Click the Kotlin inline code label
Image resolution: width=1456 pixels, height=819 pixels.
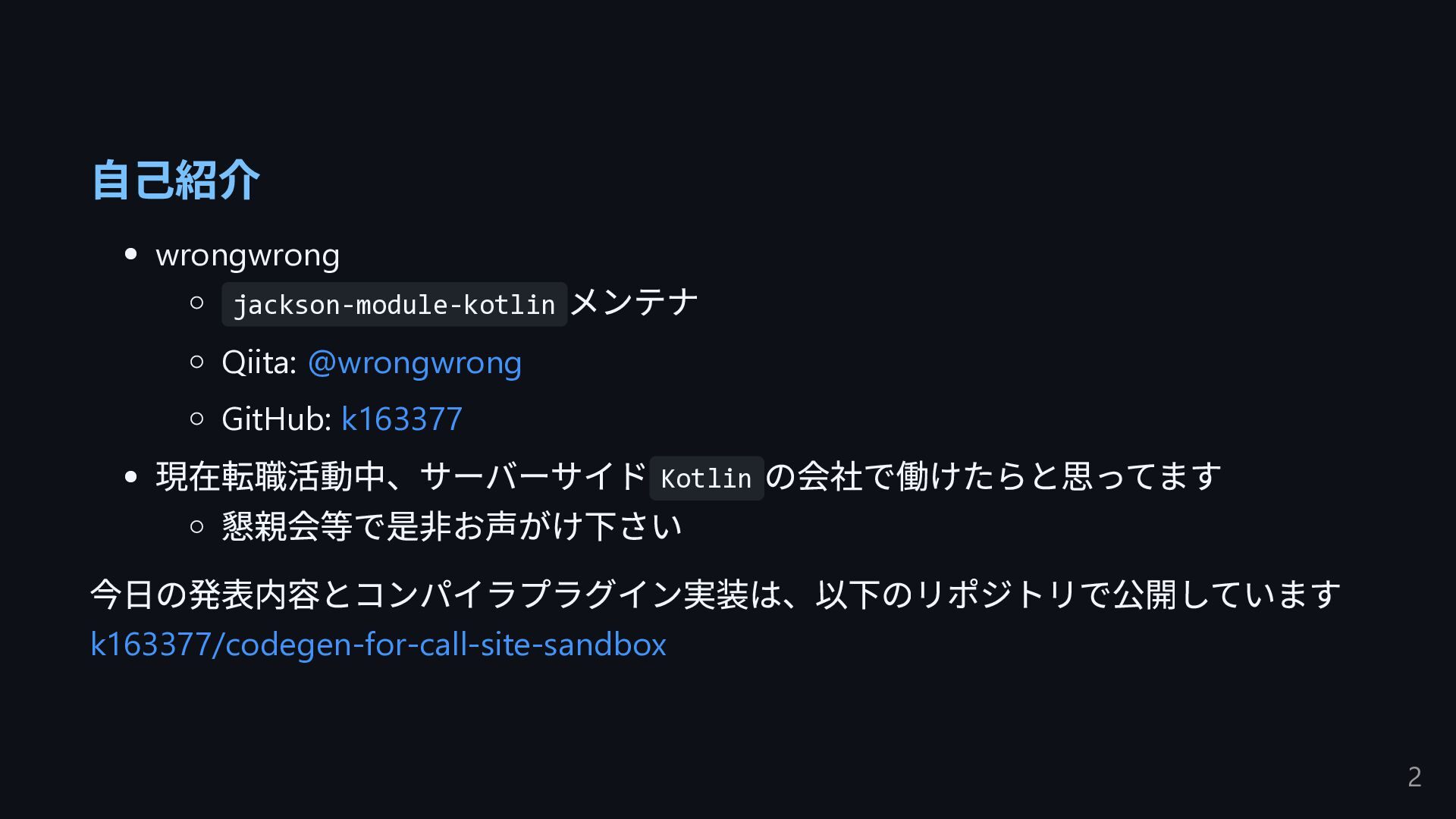706,479
